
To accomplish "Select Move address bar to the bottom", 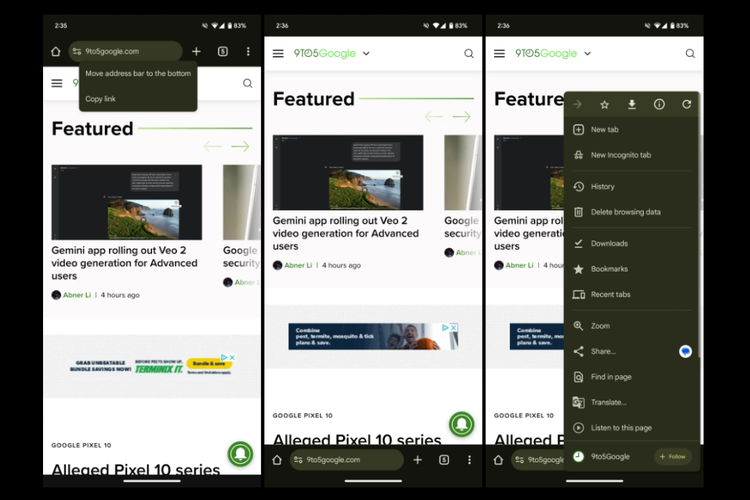I will pos(138,74).
